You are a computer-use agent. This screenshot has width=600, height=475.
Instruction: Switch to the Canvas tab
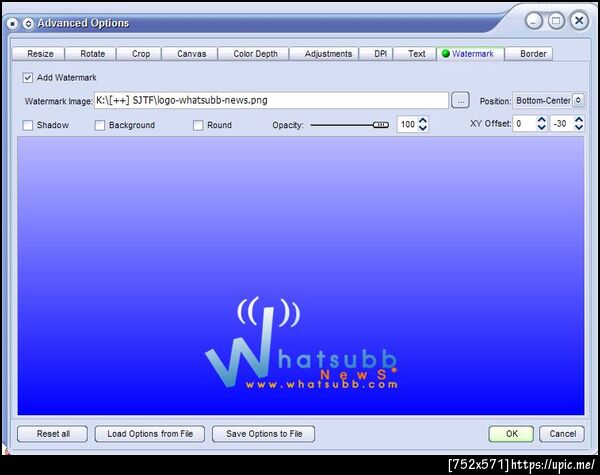click(x=191, y=54)
